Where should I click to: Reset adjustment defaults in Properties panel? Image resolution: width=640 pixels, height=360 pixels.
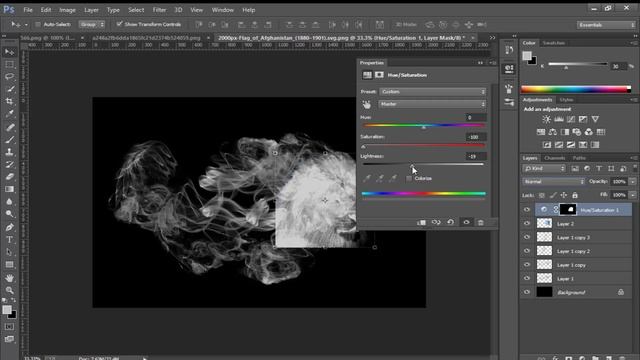click(451, 222)
